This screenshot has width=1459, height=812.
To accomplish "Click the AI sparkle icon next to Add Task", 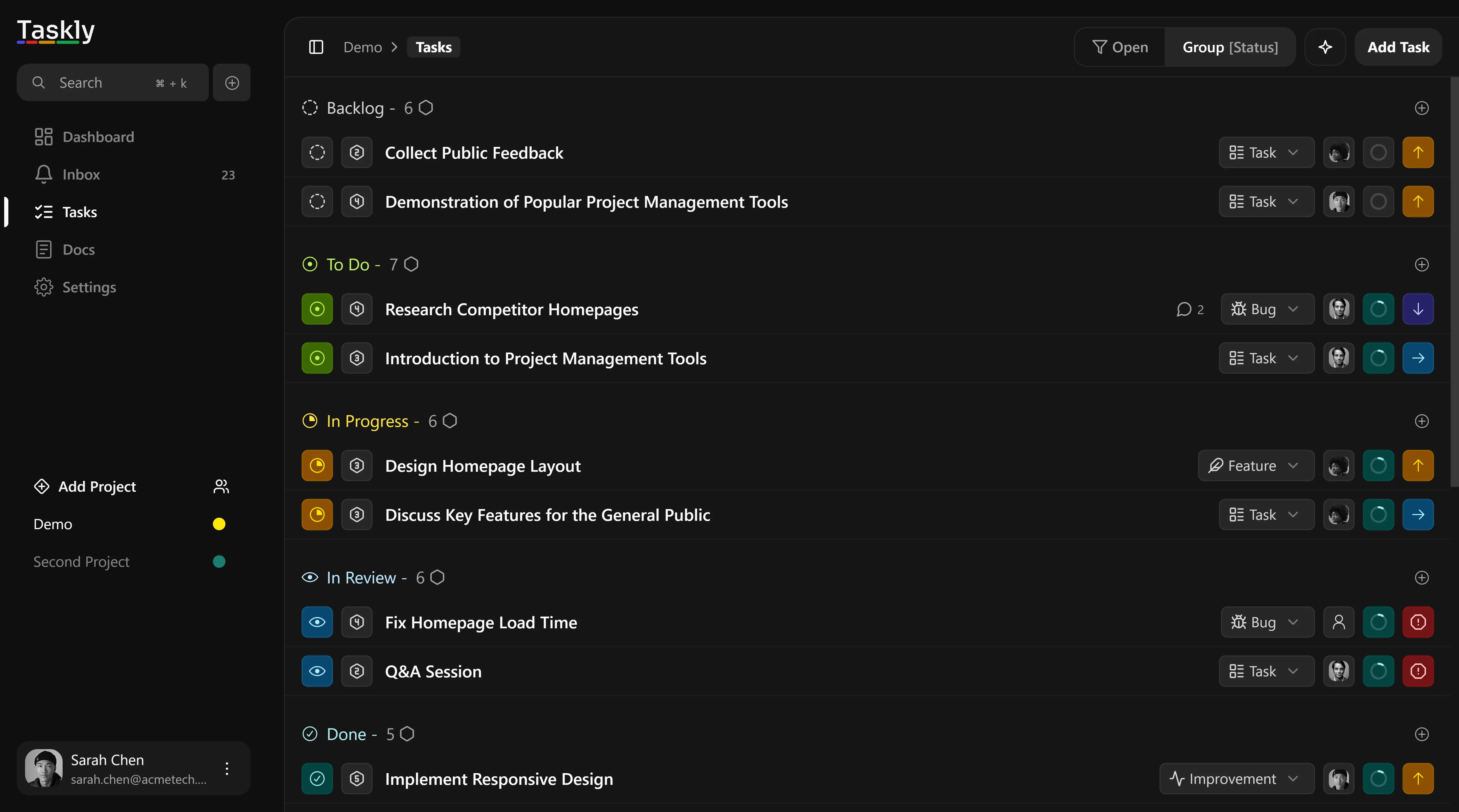I will click(x=1325, y=47).
